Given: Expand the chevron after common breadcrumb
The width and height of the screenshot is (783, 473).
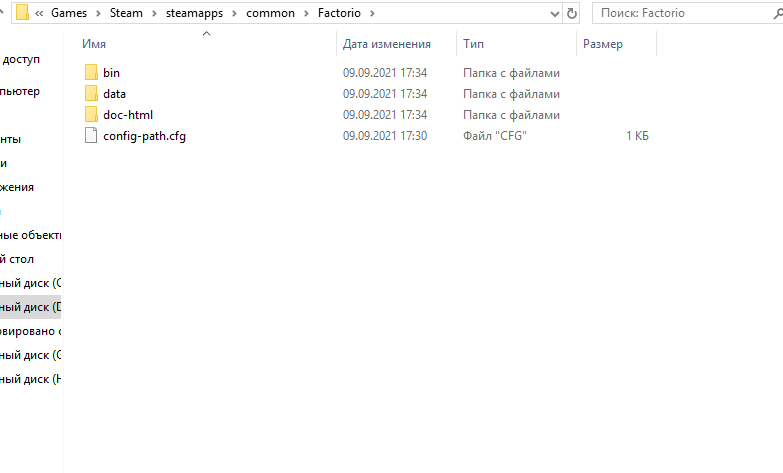Looking at the screenshot, I should pyautogui.click(x=306, y=13).
